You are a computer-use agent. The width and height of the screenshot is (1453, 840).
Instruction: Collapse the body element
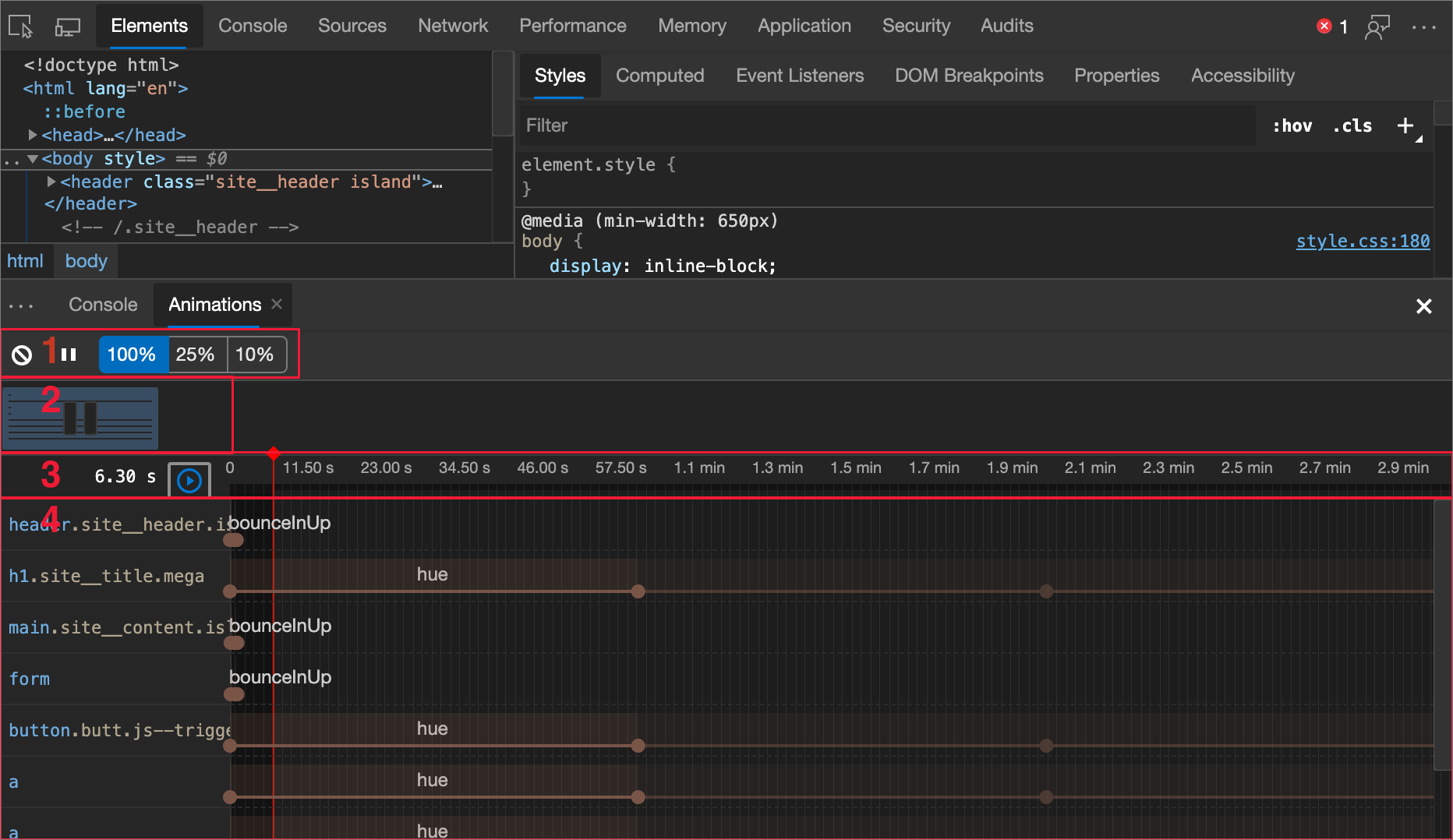[33, 158]
